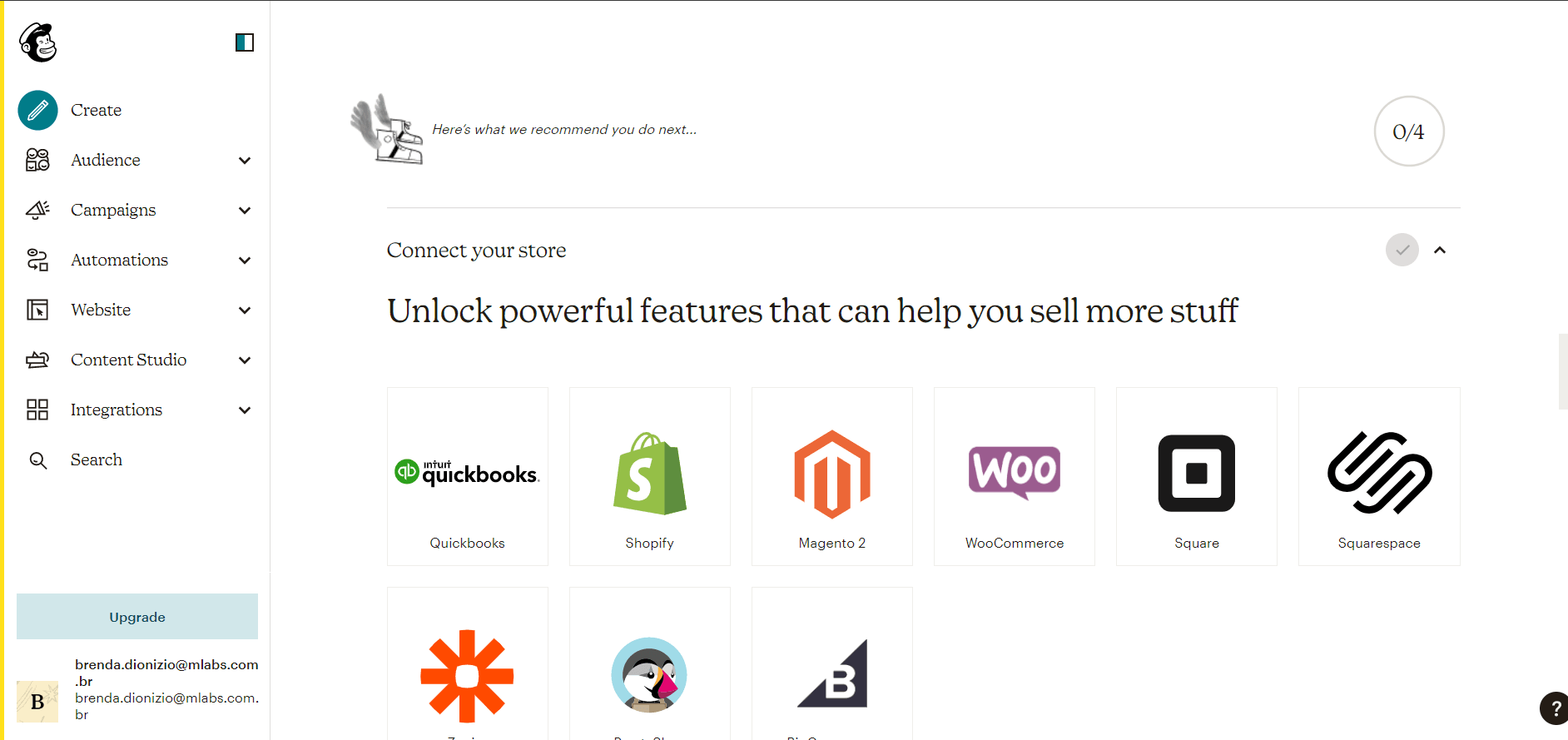This screenshot has height=740, width=1568.
Task: Collapse the Connect your store section
Action: click(1440, 250)
